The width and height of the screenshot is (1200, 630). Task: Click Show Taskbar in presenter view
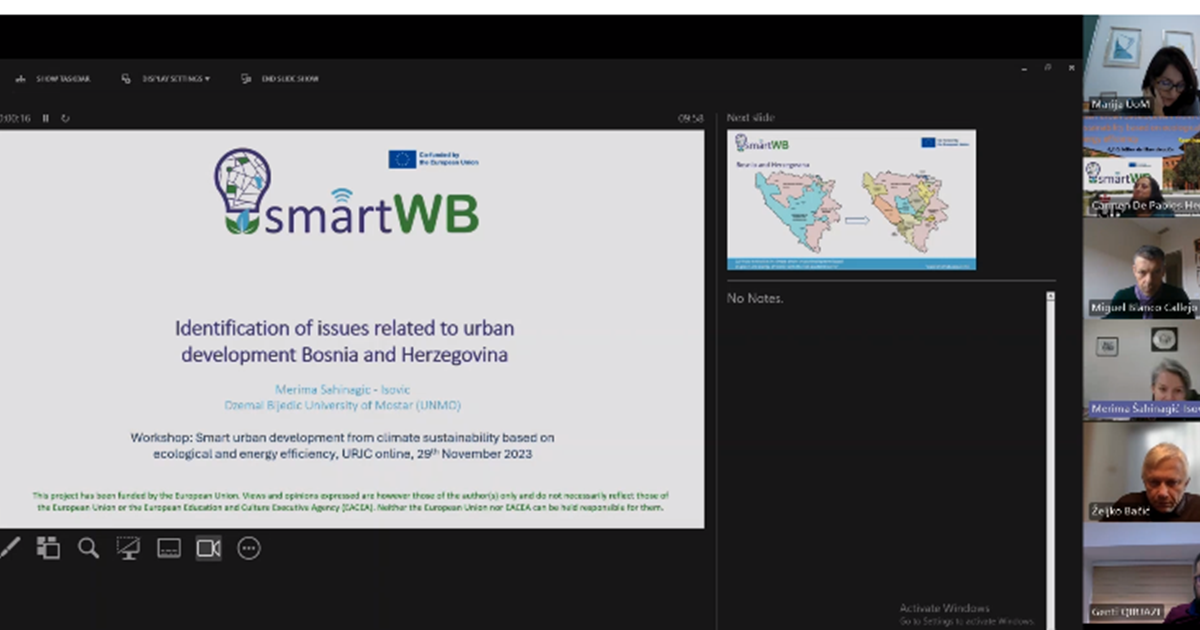pyautogui.click(x=54, y=79)
